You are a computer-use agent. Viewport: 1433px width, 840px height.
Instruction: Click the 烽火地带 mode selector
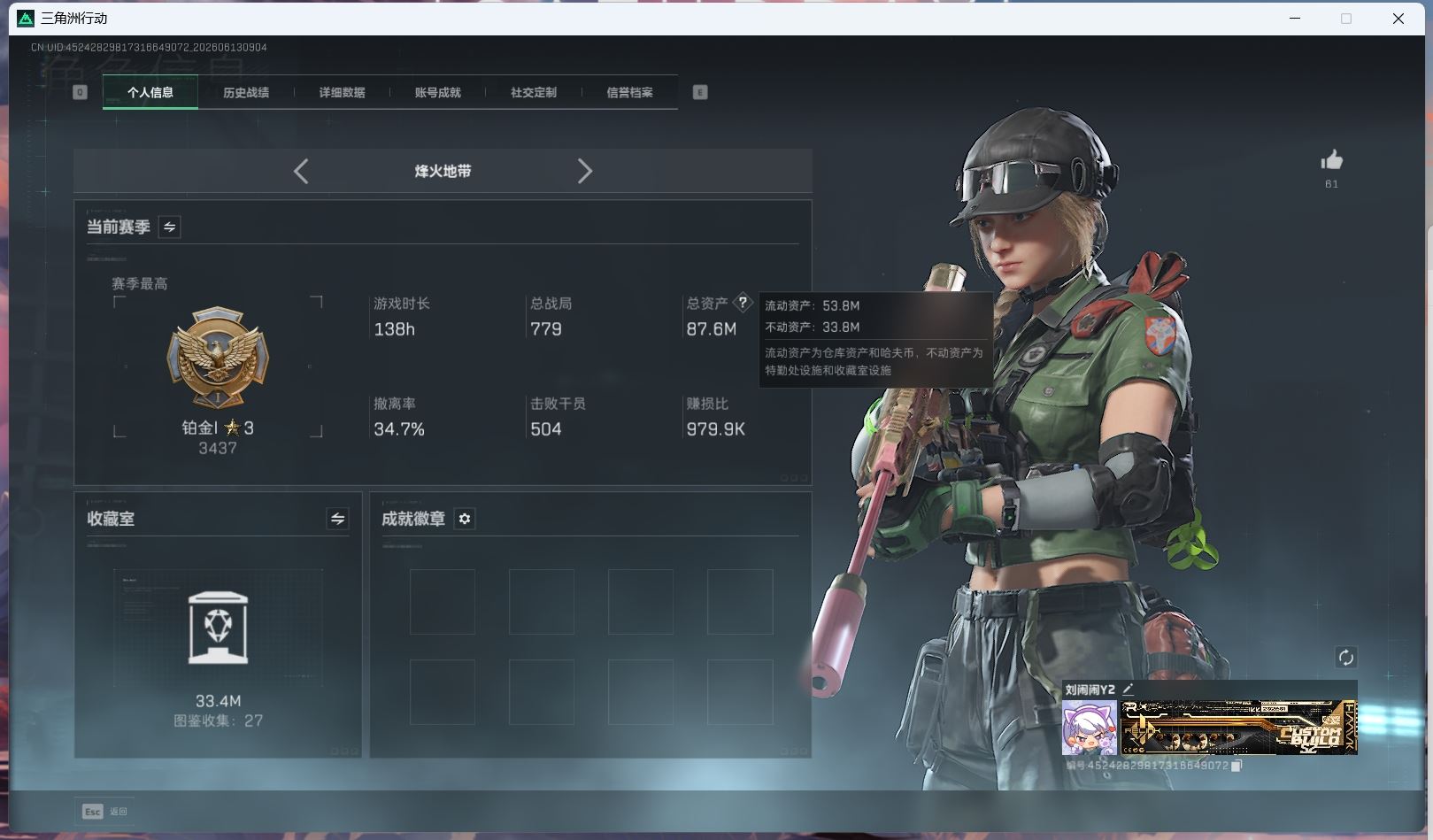click(x=443, y=171)
